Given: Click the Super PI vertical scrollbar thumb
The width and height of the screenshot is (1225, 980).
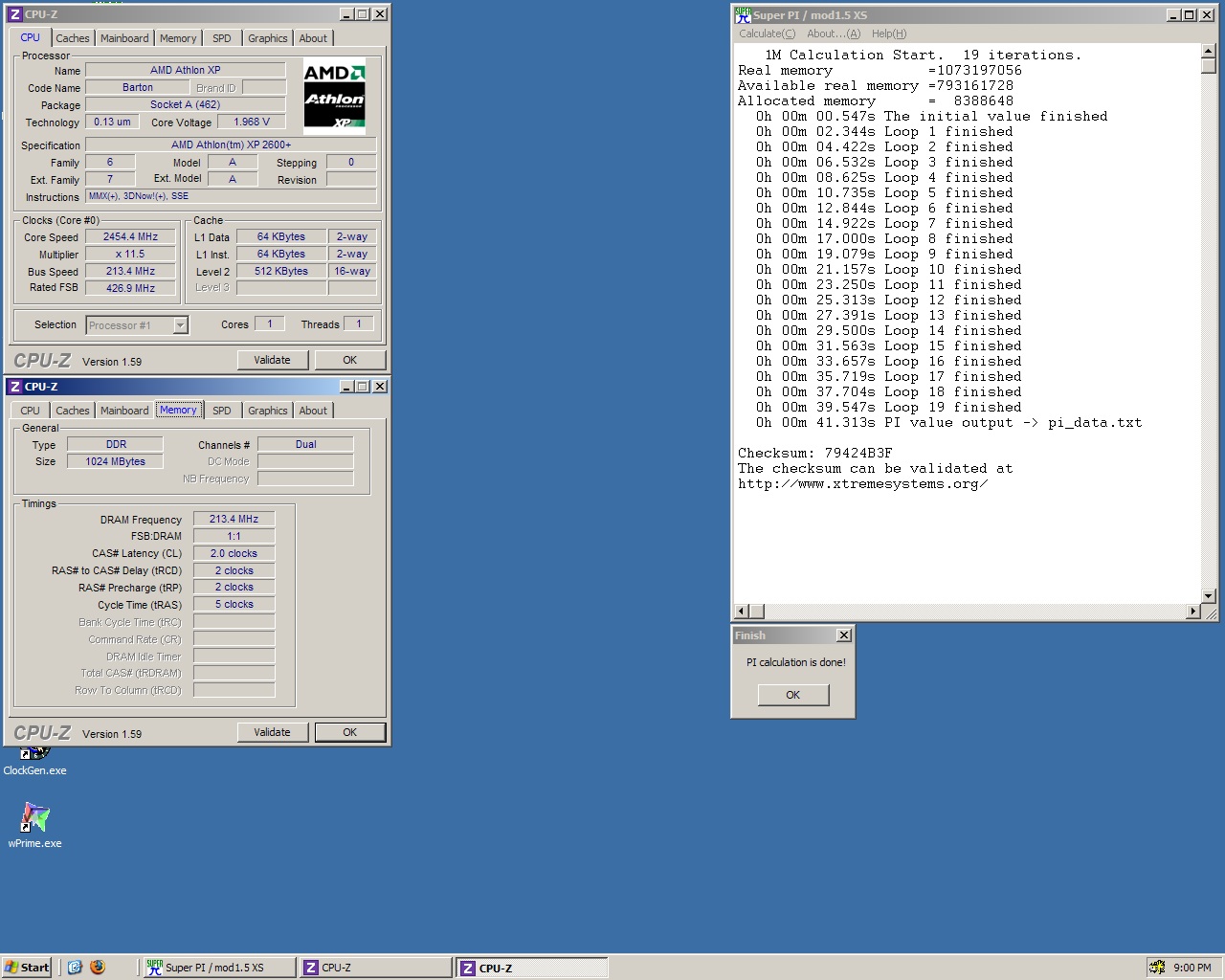Looking at the screenshot, I should 1209,66.
